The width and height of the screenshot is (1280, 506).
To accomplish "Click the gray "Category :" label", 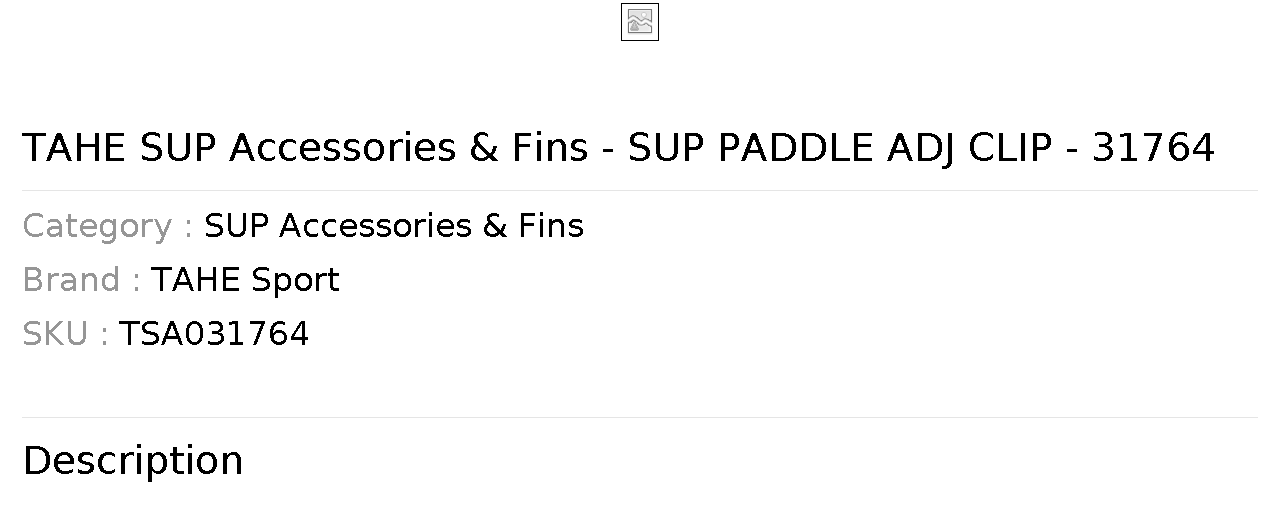I will coord(108,226).
